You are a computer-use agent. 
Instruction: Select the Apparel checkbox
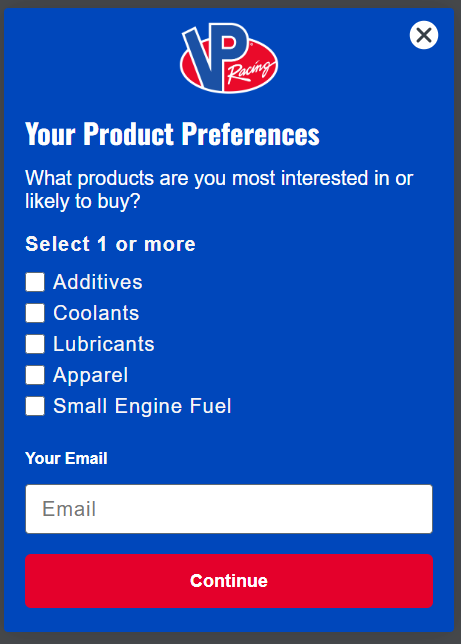35,375
